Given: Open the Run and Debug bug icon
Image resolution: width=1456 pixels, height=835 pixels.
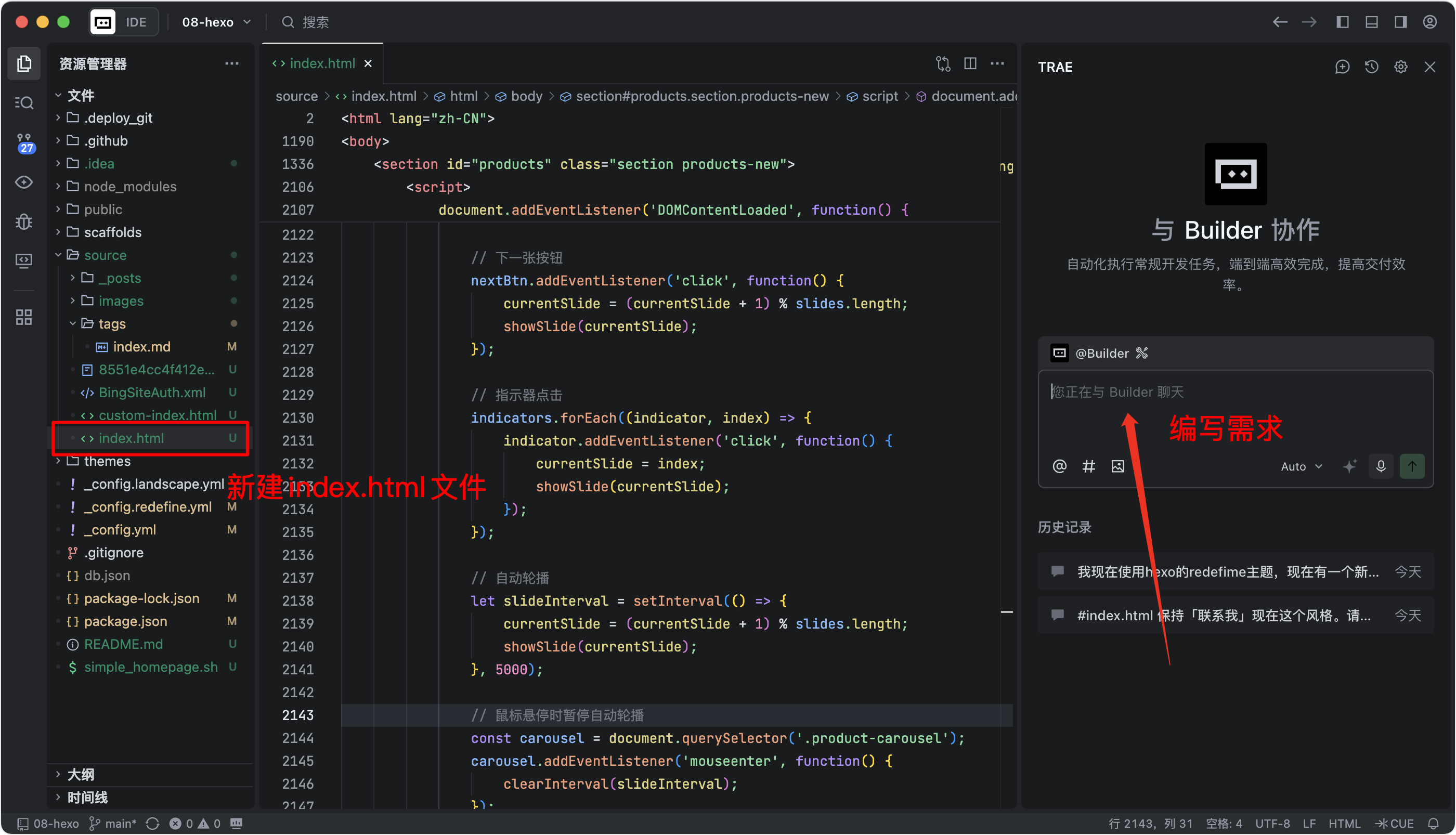Looking at the screenshot, I should pos(24,221).
